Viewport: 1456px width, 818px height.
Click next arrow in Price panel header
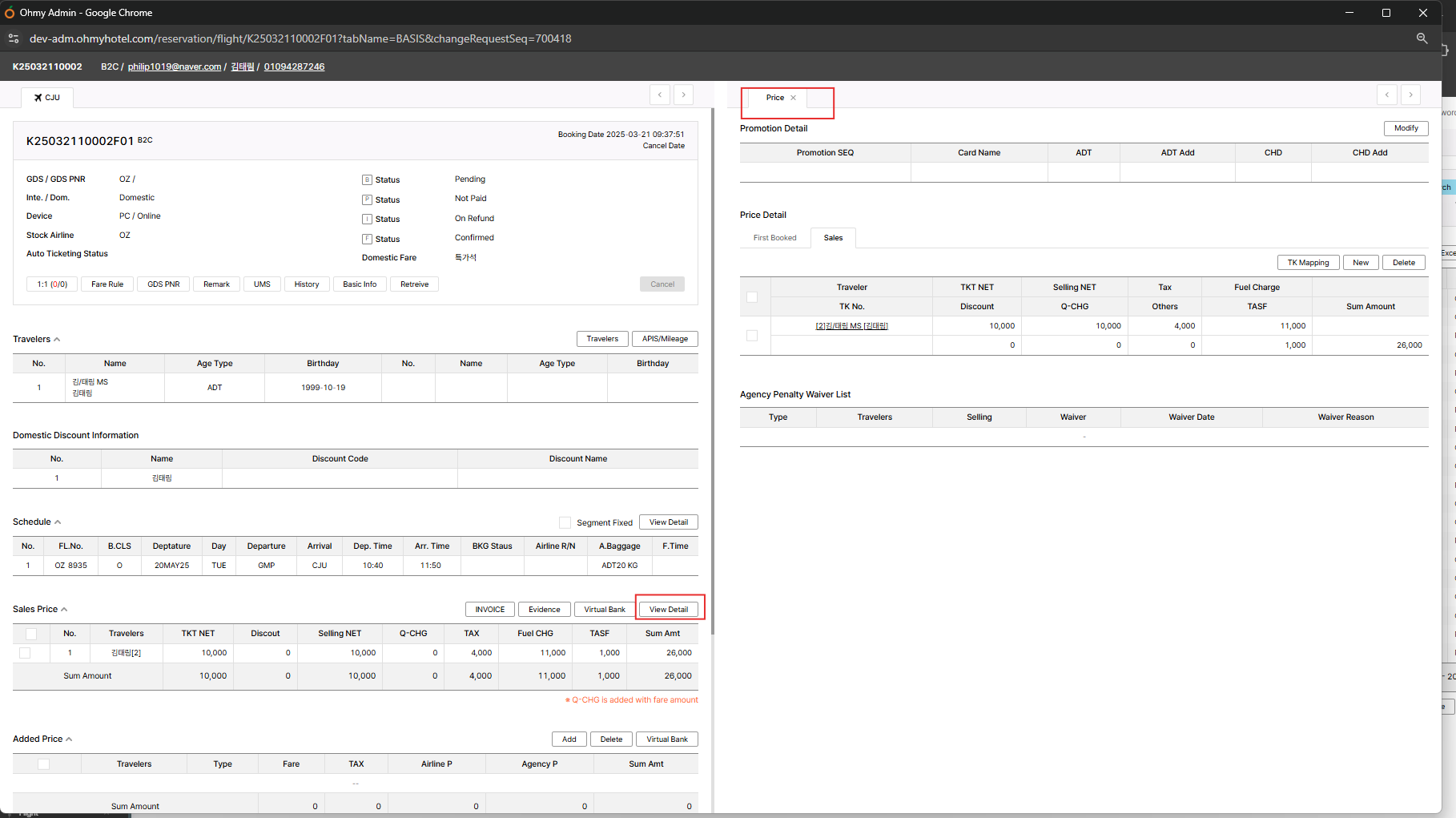1410,95
